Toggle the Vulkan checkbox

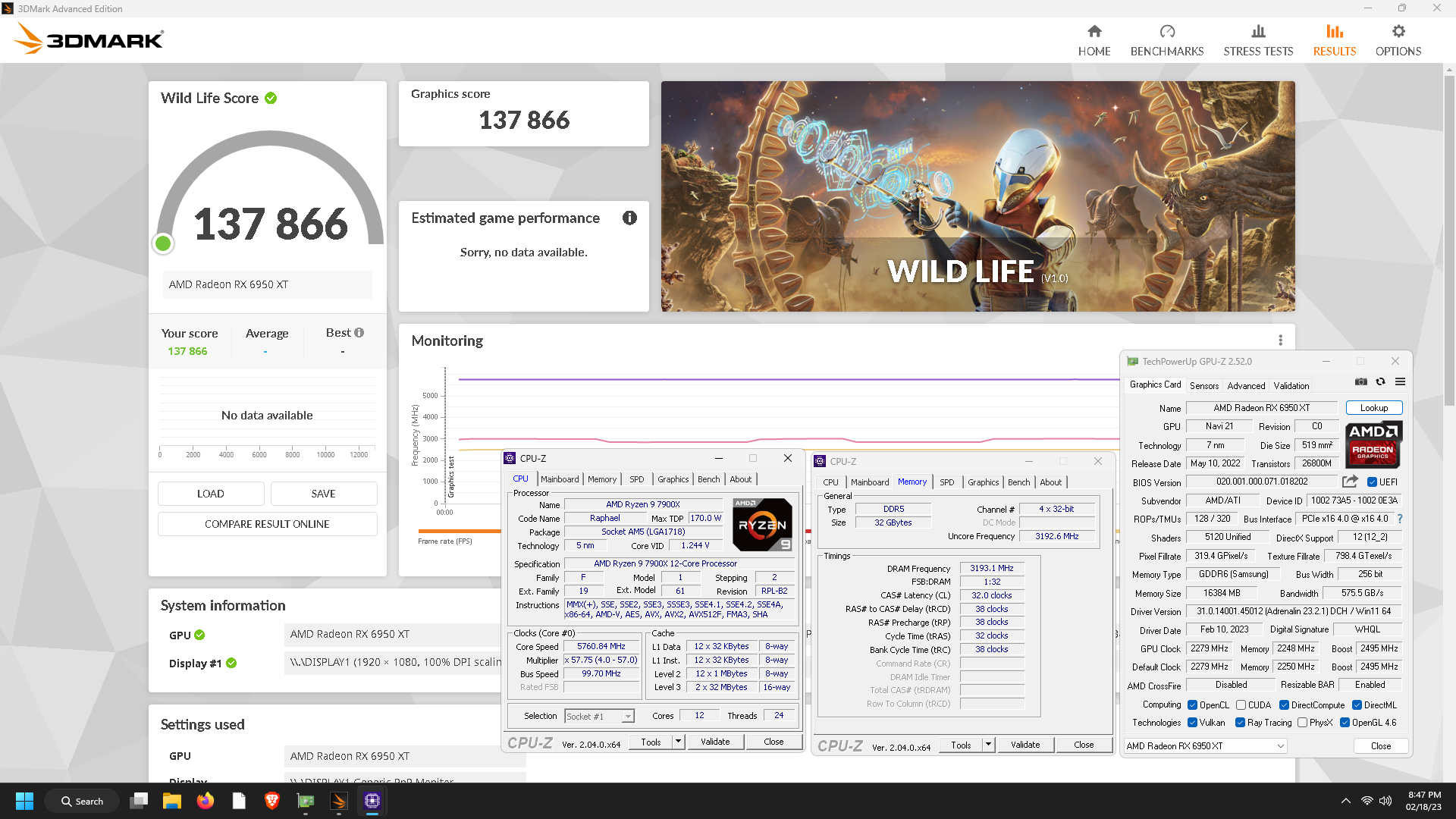coord(1192,723)
